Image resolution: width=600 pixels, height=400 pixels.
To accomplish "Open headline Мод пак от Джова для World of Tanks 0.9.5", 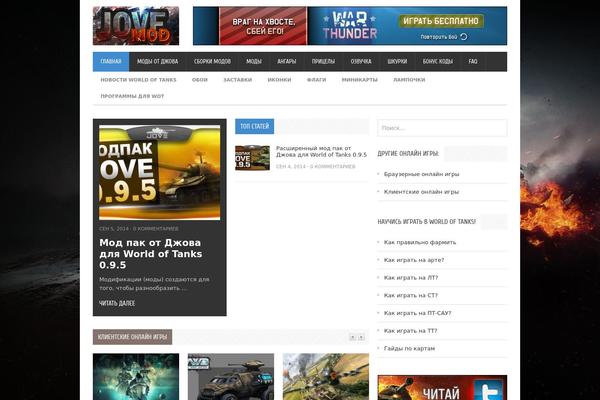I will pos(150,254).
